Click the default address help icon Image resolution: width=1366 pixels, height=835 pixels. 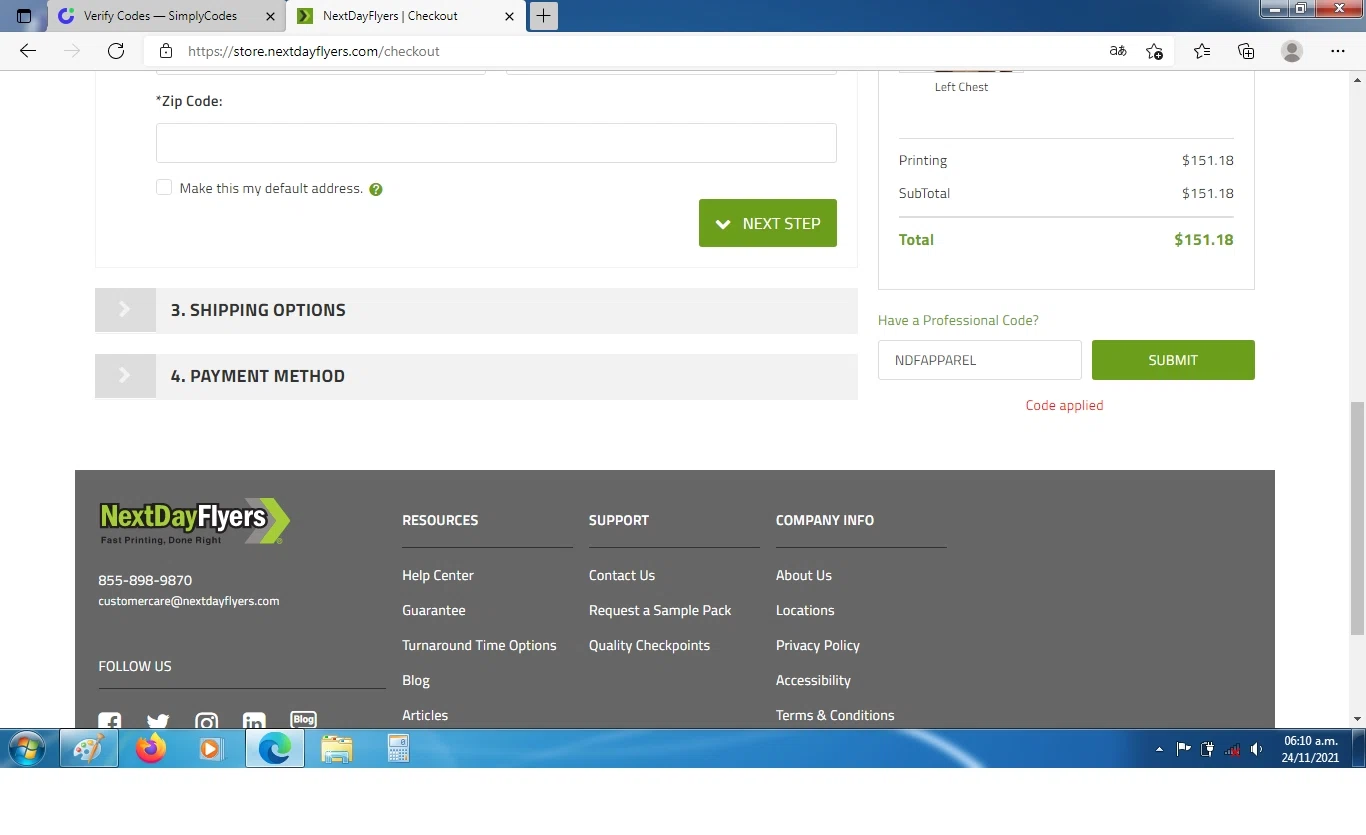(376, 189)
